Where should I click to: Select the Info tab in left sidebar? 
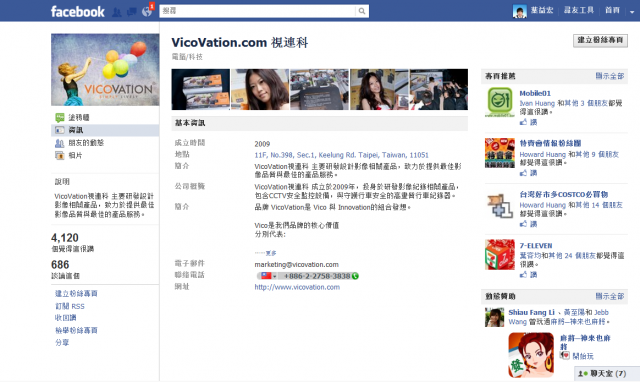[105, 130]
